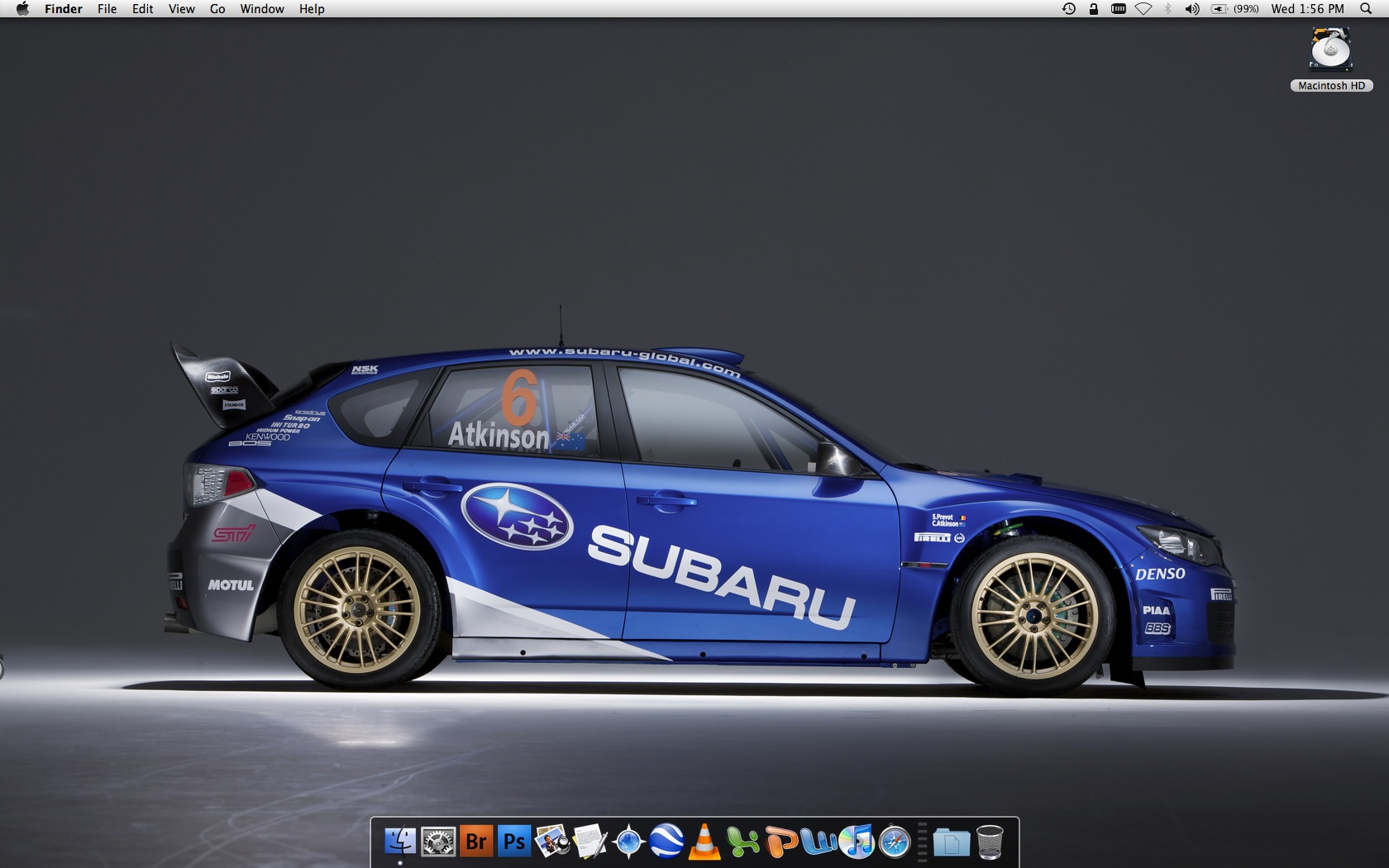Open iTunes from the Dock
1389x868 pixels.
click(x=857, y=842)
